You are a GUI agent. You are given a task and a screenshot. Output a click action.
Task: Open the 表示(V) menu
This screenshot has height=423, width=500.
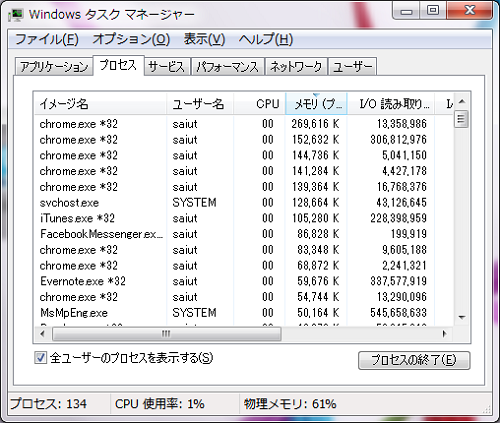click(204, 39)
